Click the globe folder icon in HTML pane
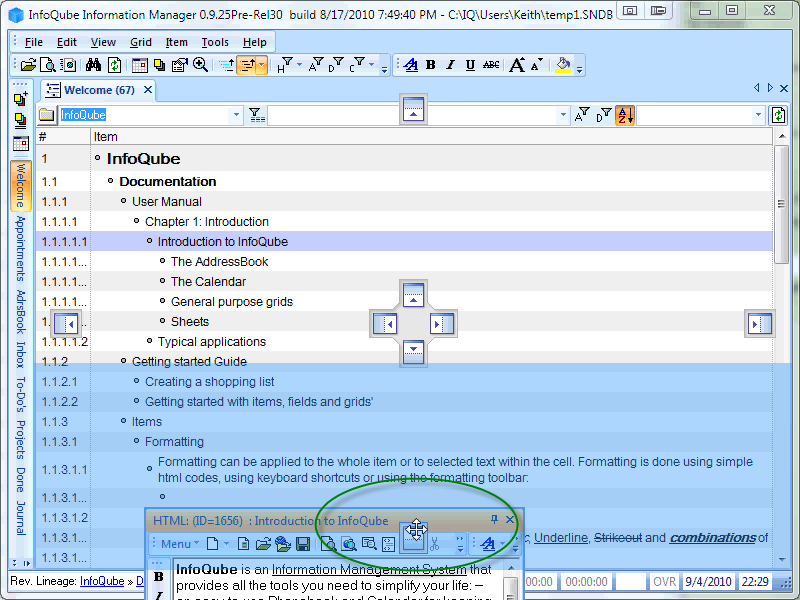 pyautogui.click(x=283, y=544)
